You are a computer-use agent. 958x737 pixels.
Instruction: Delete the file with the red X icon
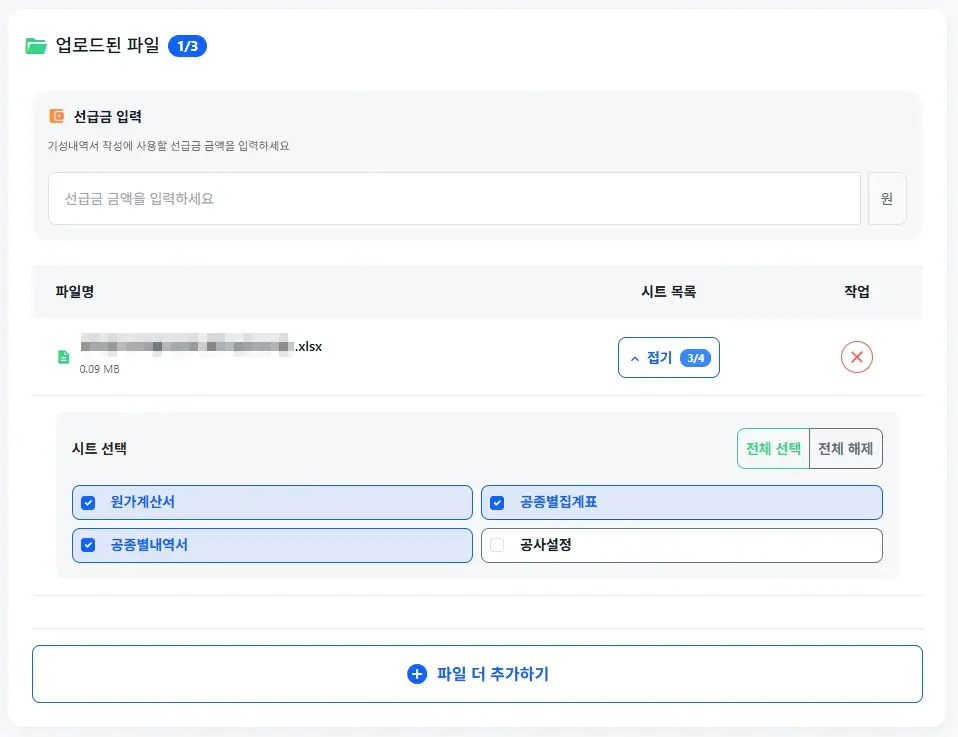coord(857,357)
